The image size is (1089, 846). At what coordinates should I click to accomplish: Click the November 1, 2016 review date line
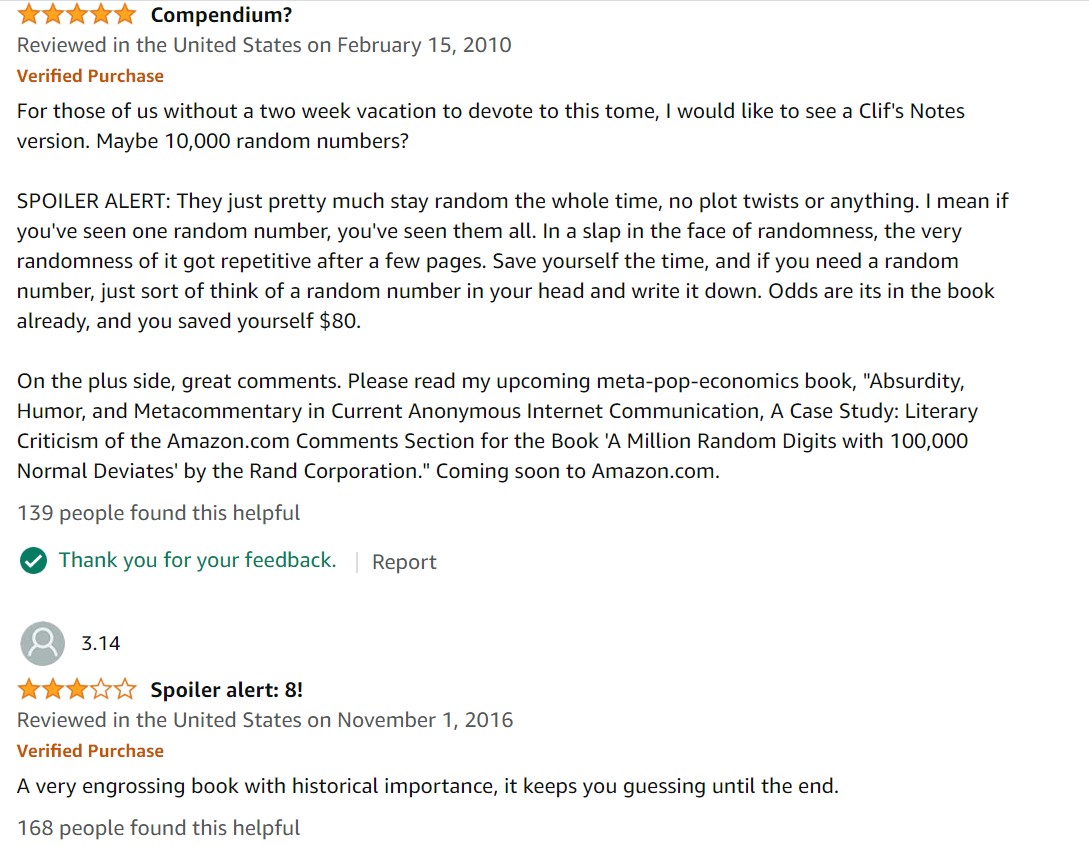(x=265, y=720)
